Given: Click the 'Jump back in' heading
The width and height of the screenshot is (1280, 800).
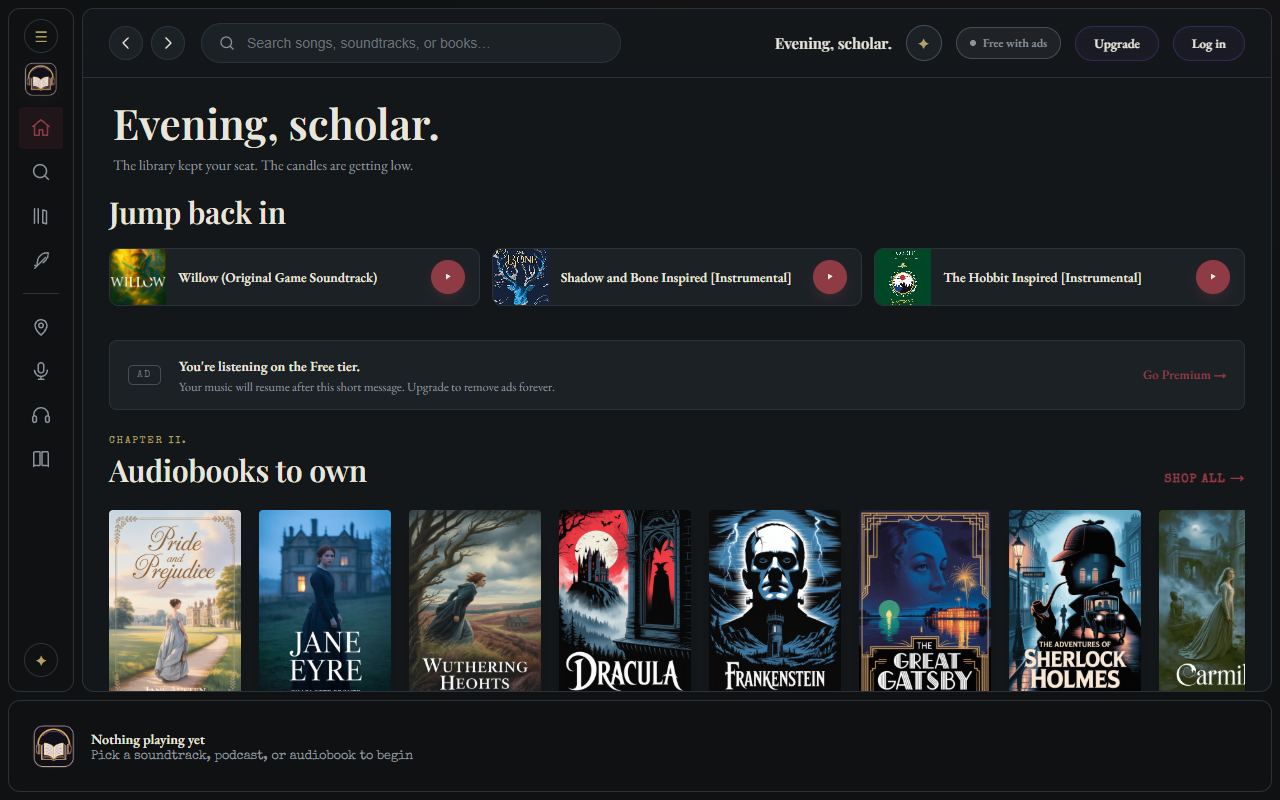Looking at the screenshot, I should (x=197, y=213).
